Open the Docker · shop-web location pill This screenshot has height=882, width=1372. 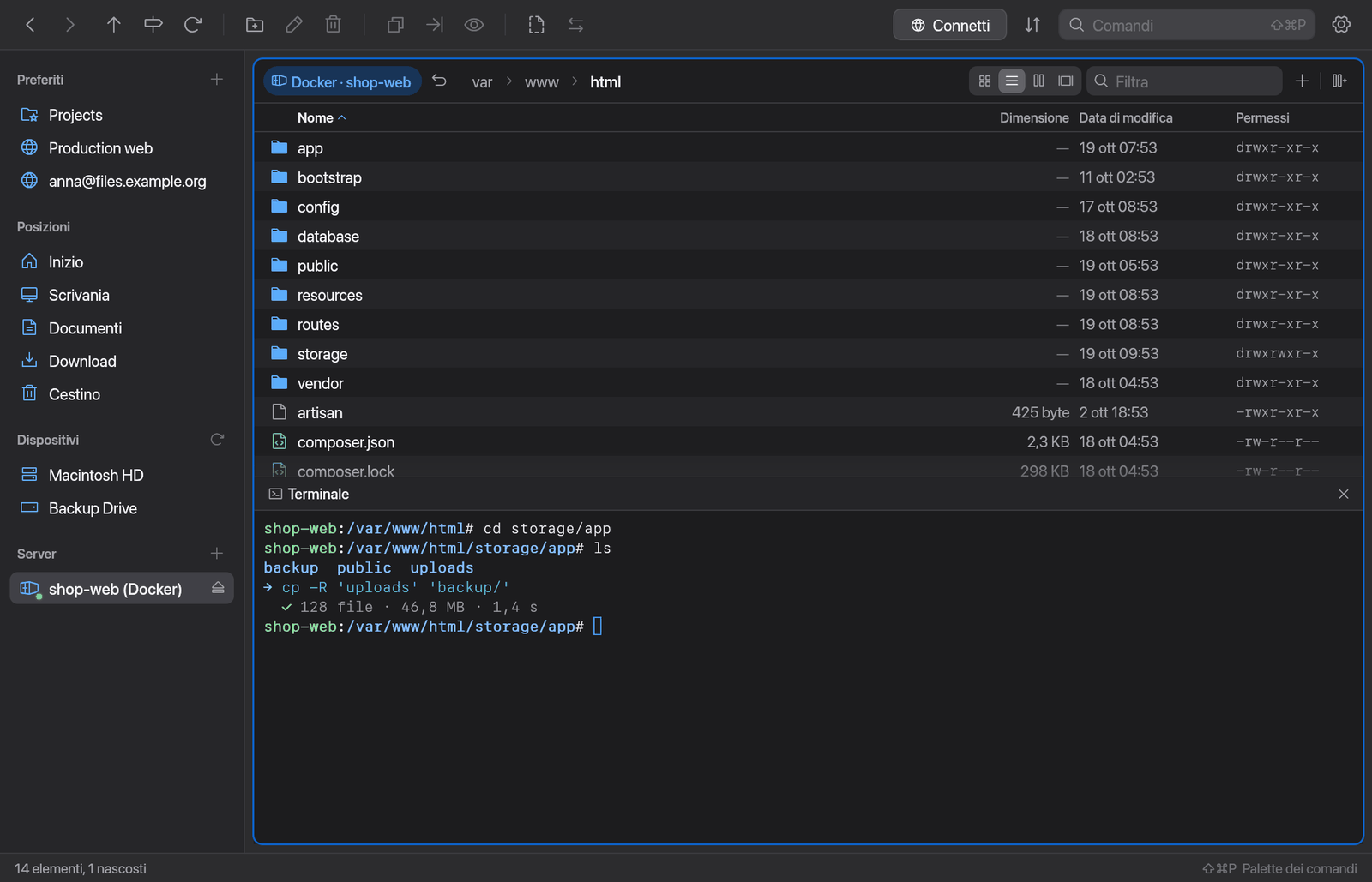pyautogui.click(x=342, y=81)
